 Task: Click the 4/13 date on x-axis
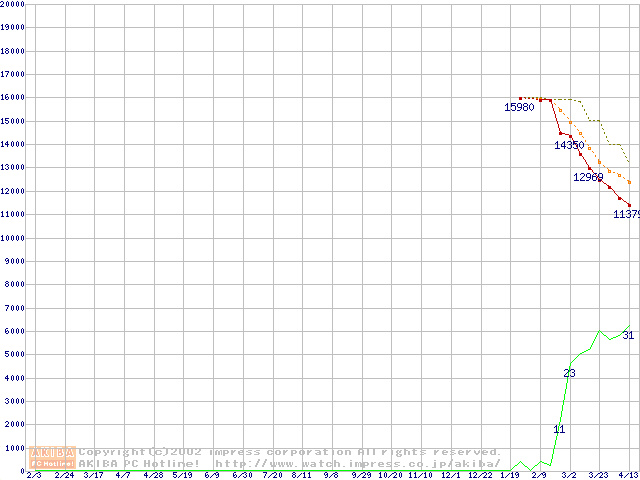(628, 475)
